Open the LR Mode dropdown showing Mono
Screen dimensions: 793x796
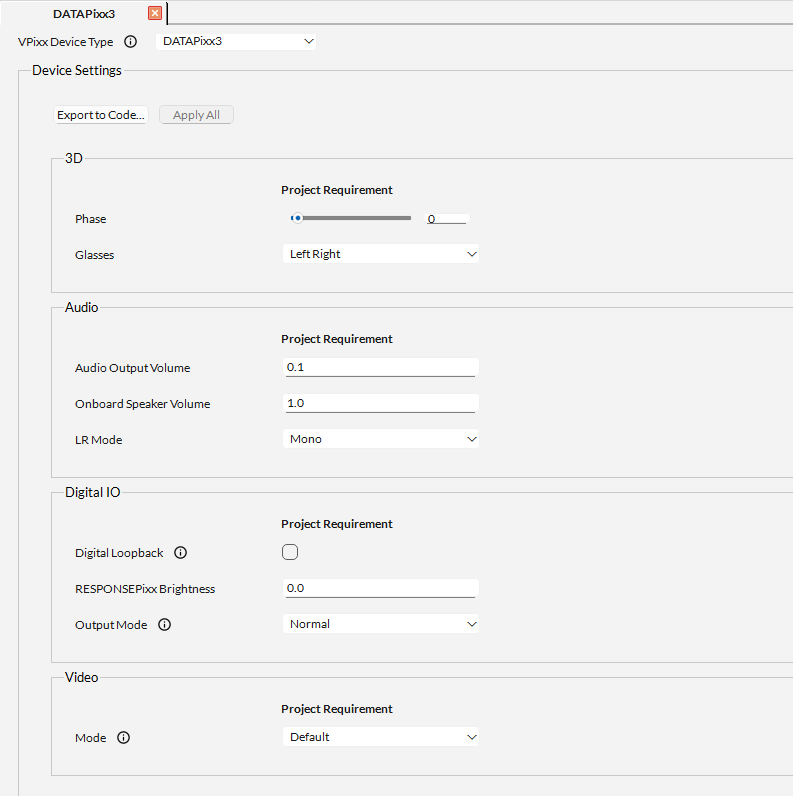tap(381, 439)
